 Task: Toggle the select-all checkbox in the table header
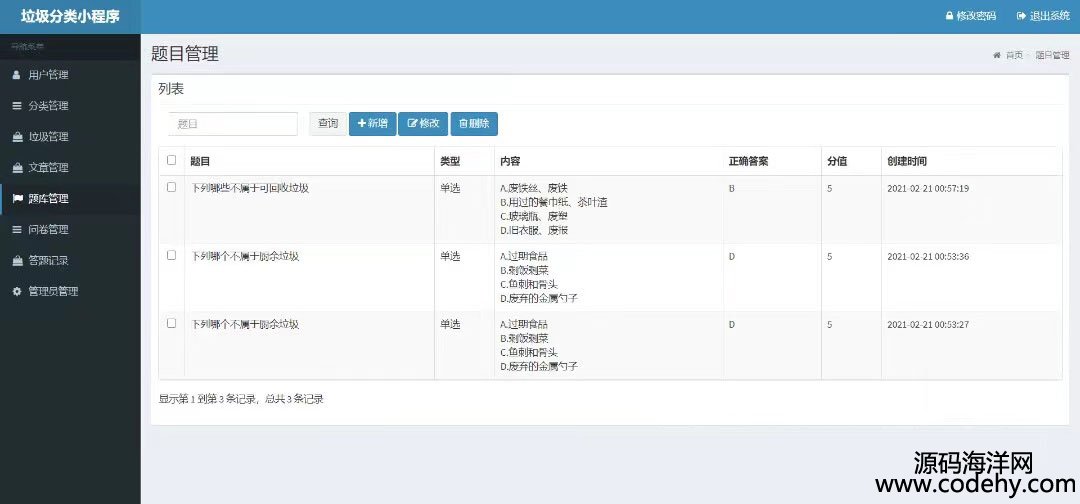[x=172, y=160]
